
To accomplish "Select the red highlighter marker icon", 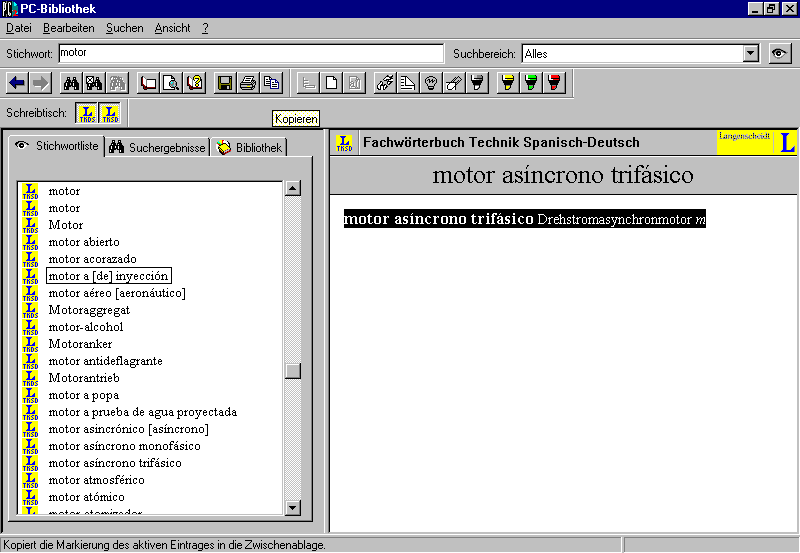I will (x=555, y=83).
